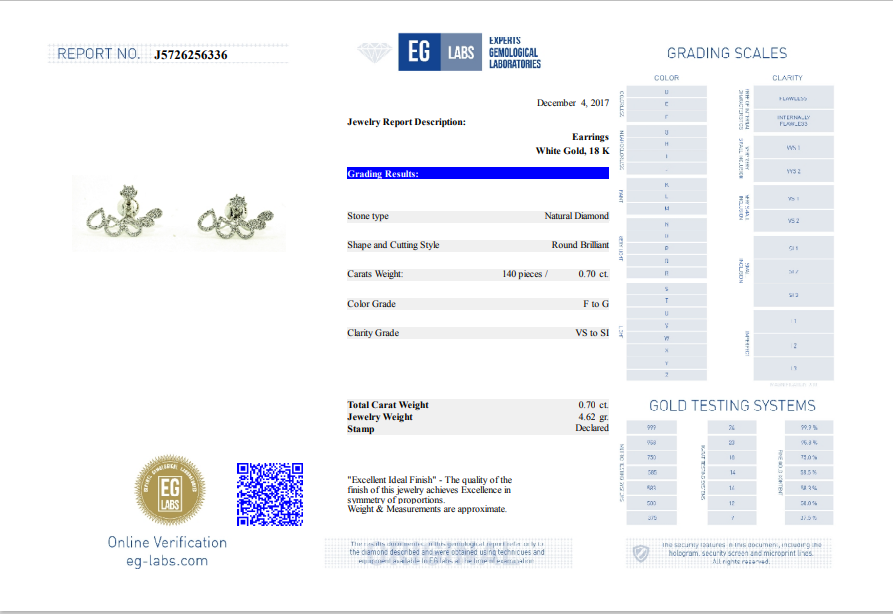Click the security shield icon
This screenshot has width=893, height=614.
point(640,553)
